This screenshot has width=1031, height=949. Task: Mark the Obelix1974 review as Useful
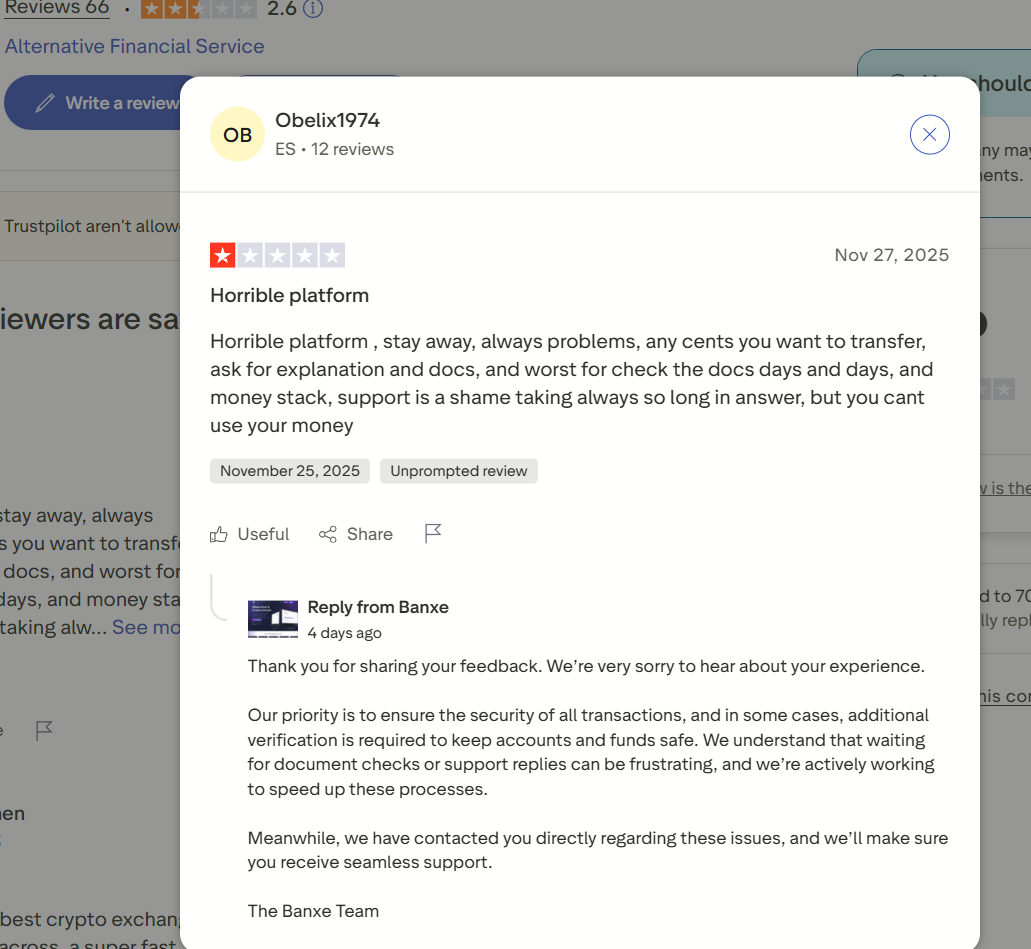pyautogui.click(x=250, y=534)
